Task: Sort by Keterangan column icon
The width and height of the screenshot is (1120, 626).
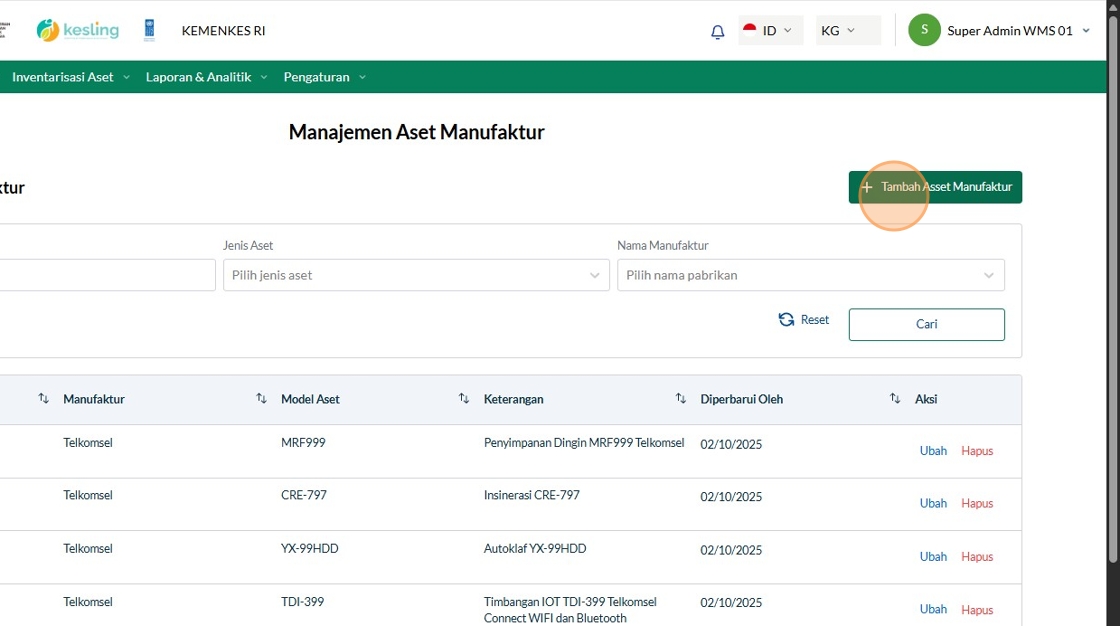Action: click(464, 399)
